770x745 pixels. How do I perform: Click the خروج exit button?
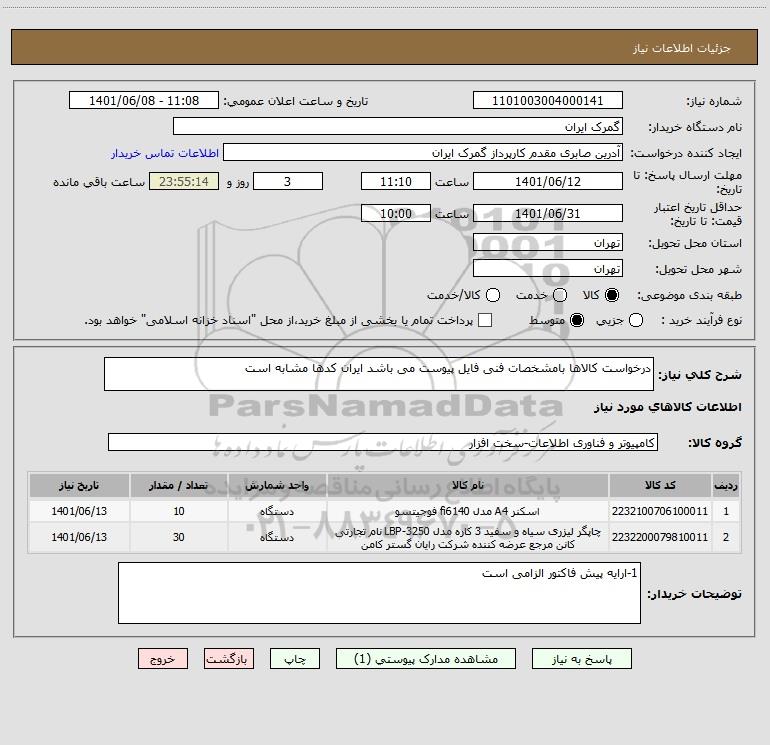point(163,659)
